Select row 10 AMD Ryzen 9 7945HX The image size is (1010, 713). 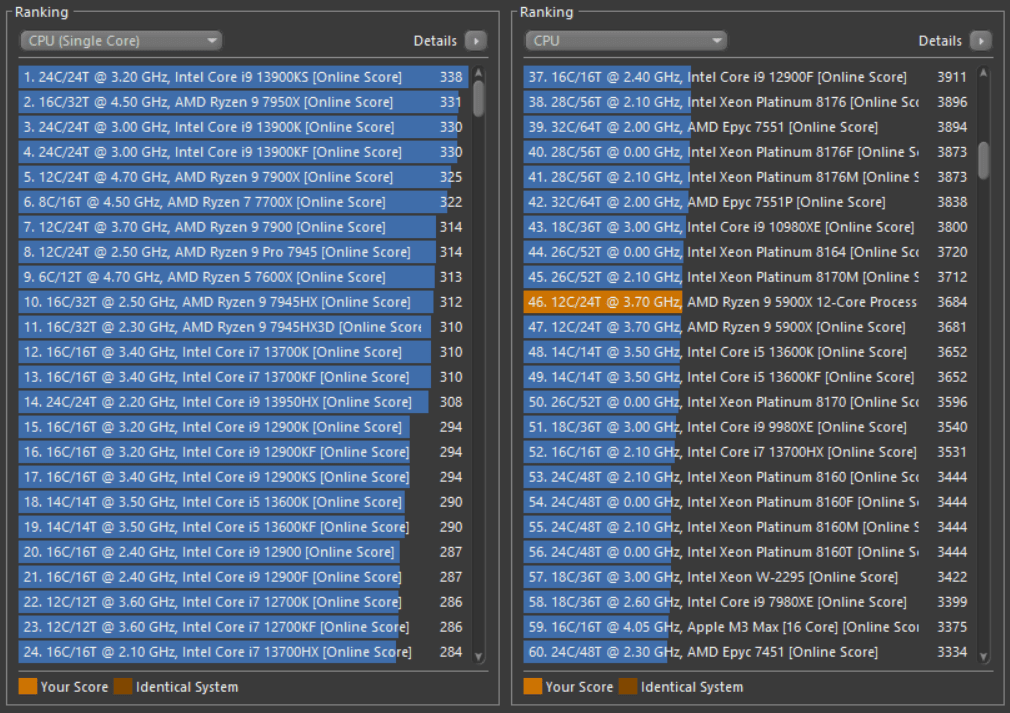pos(243,302)
